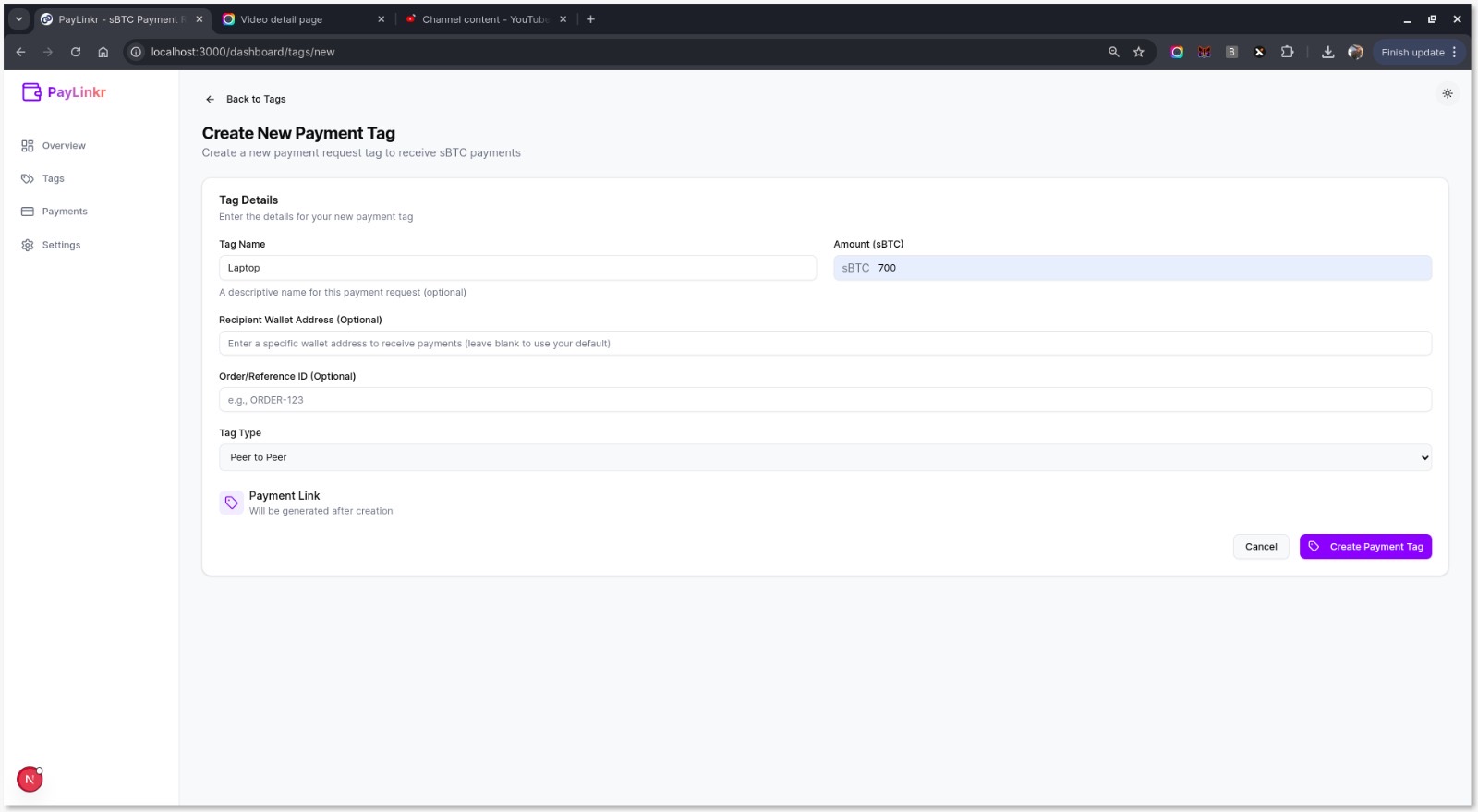This screenshot has height=812, width=1478.
Task: Open the profile avatar menu
Action: tap(1355, 52)
